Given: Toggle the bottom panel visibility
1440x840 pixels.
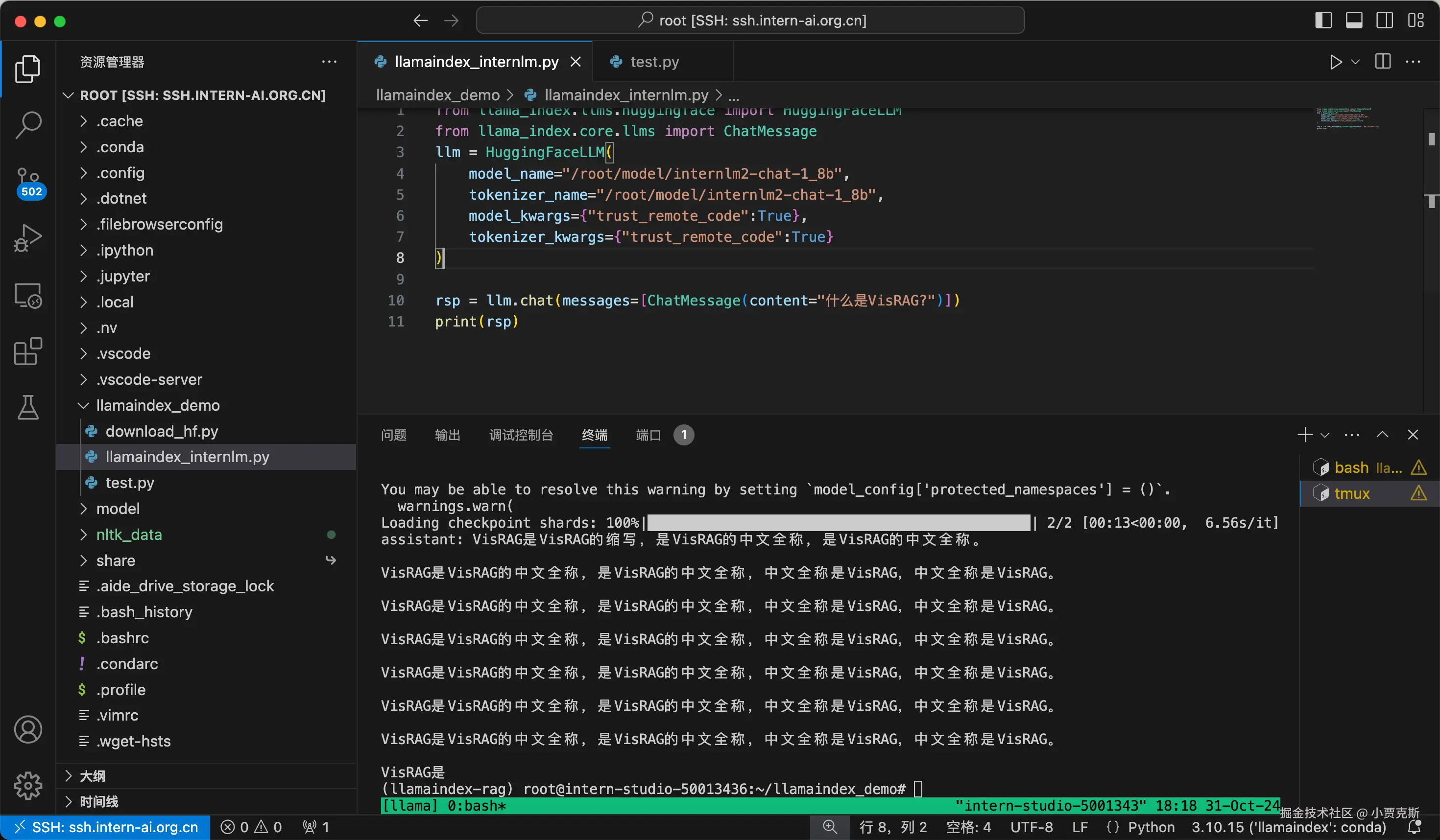Looking at the screenshot, I should (x=1354, y=21).
